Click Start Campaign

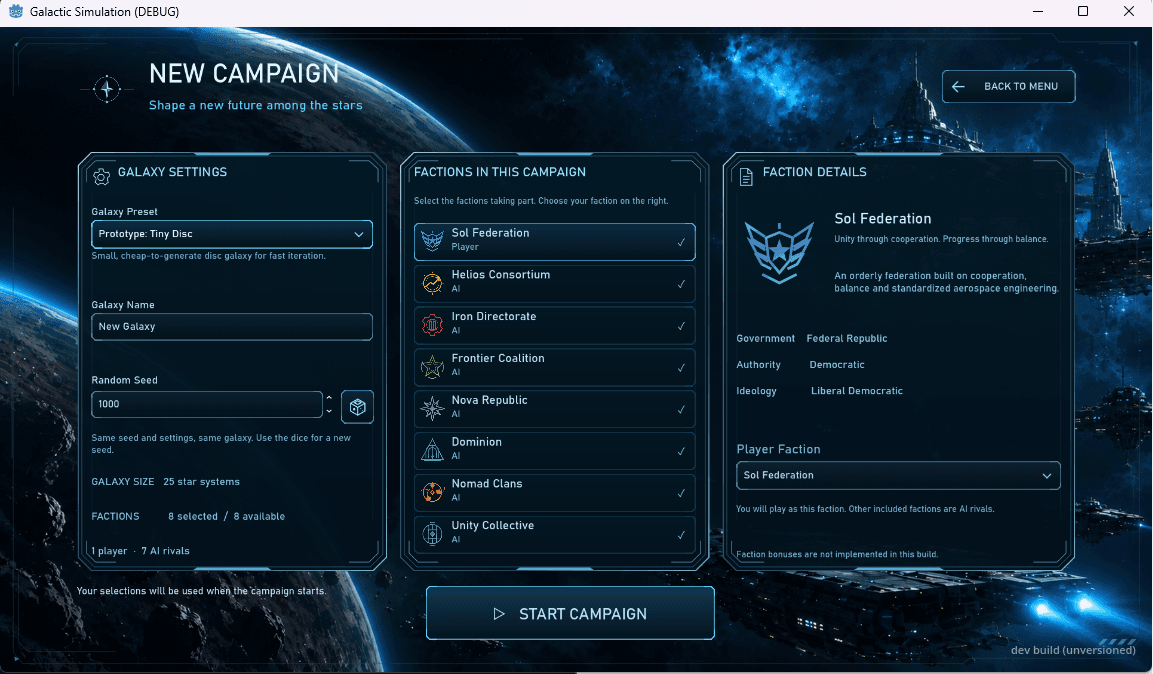tap(570, 613)
